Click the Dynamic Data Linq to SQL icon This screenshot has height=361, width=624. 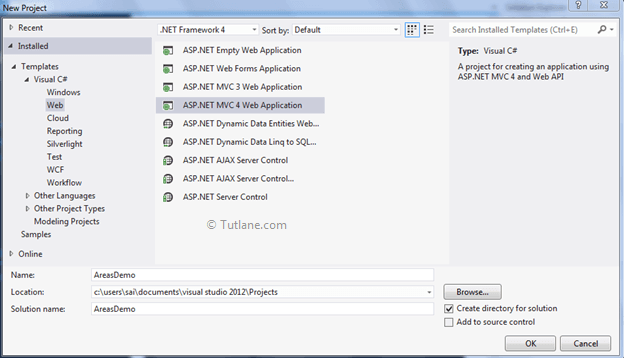(x=168, y=142)
